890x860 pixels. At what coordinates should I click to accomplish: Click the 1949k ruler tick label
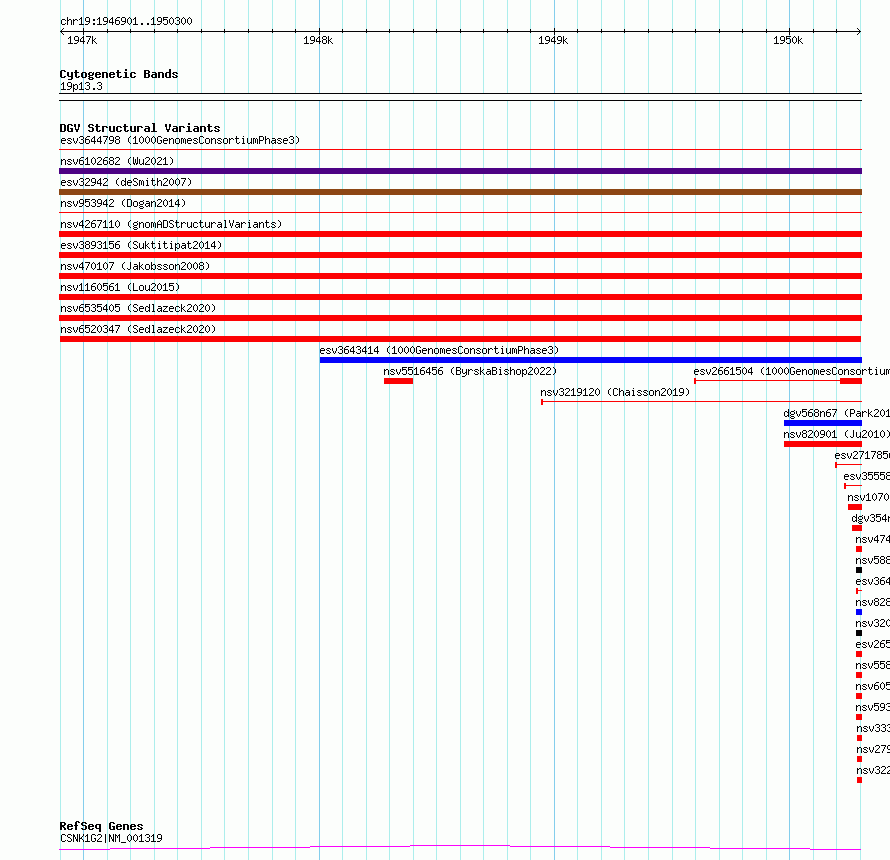click(x=553, y=40)
